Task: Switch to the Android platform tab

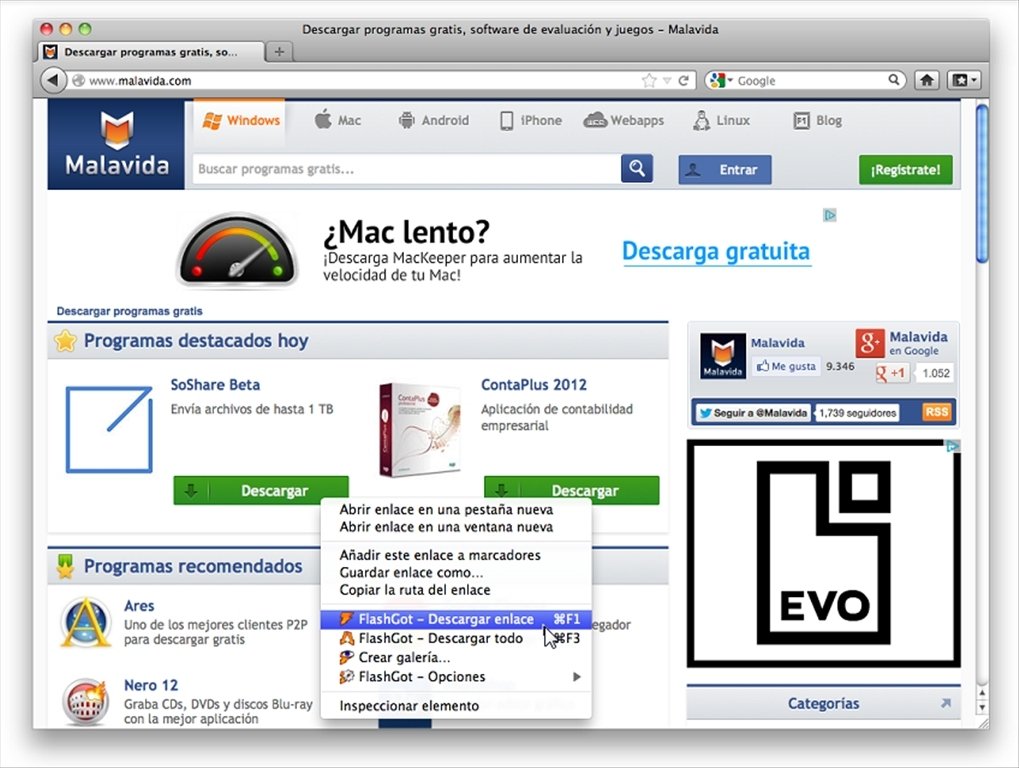Action: 433,121
